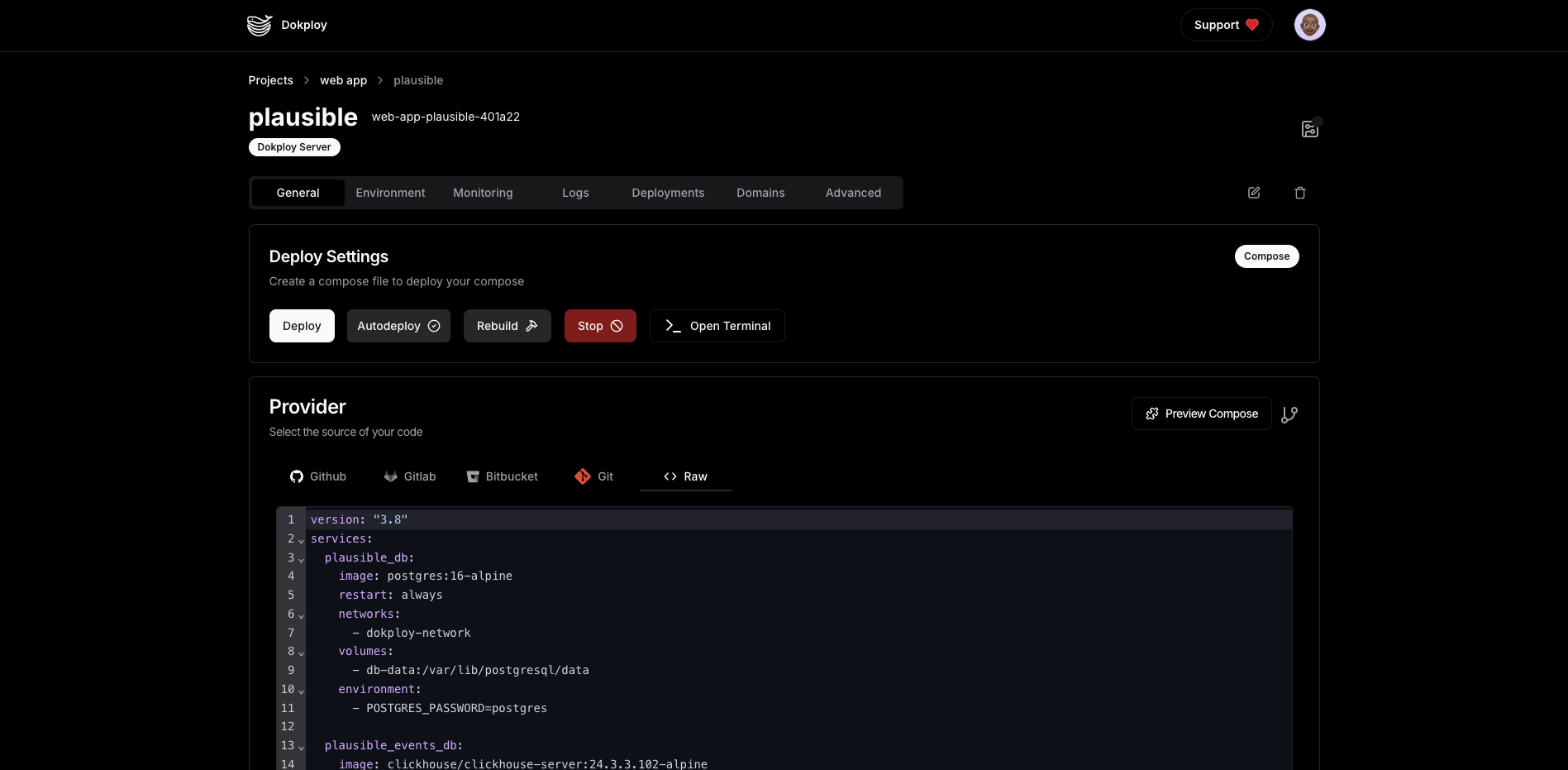Click the app name 'web-app-plausible-401a22'
1568x770 pixels.
446,117
